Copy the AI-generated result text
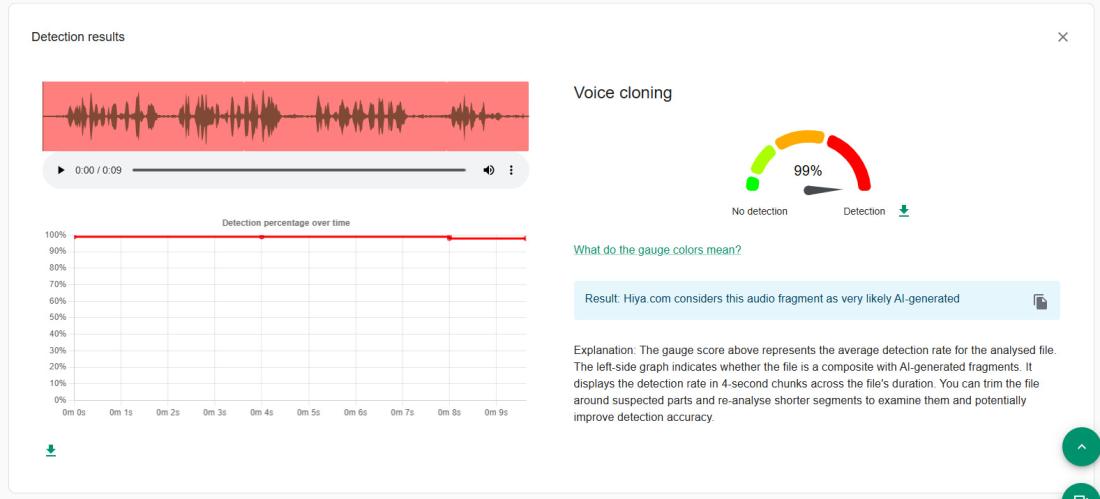Viewport: 1100px width, 499px height. [1040, 301]
